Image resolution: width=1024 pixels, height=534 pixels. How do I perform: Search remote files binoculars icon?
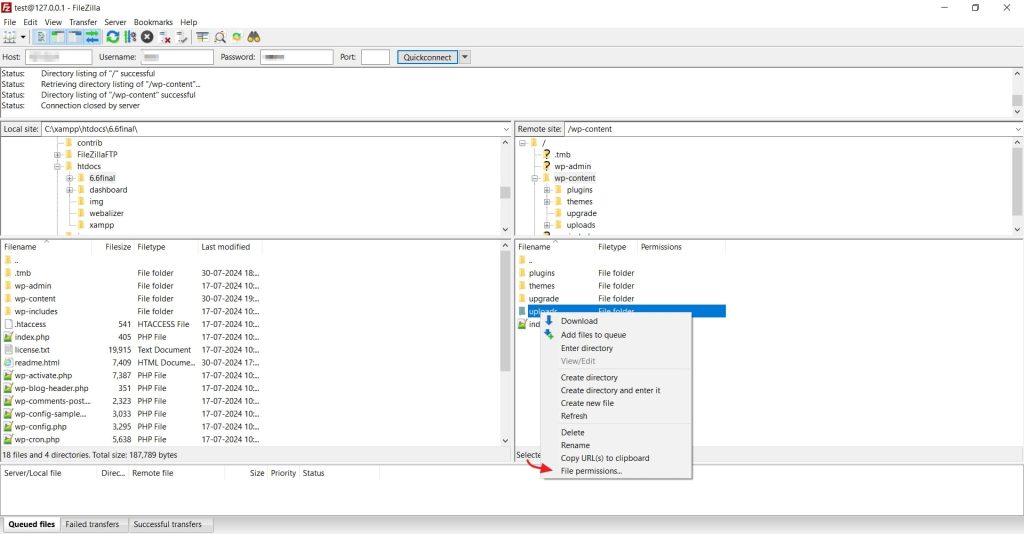click(253, 37)
